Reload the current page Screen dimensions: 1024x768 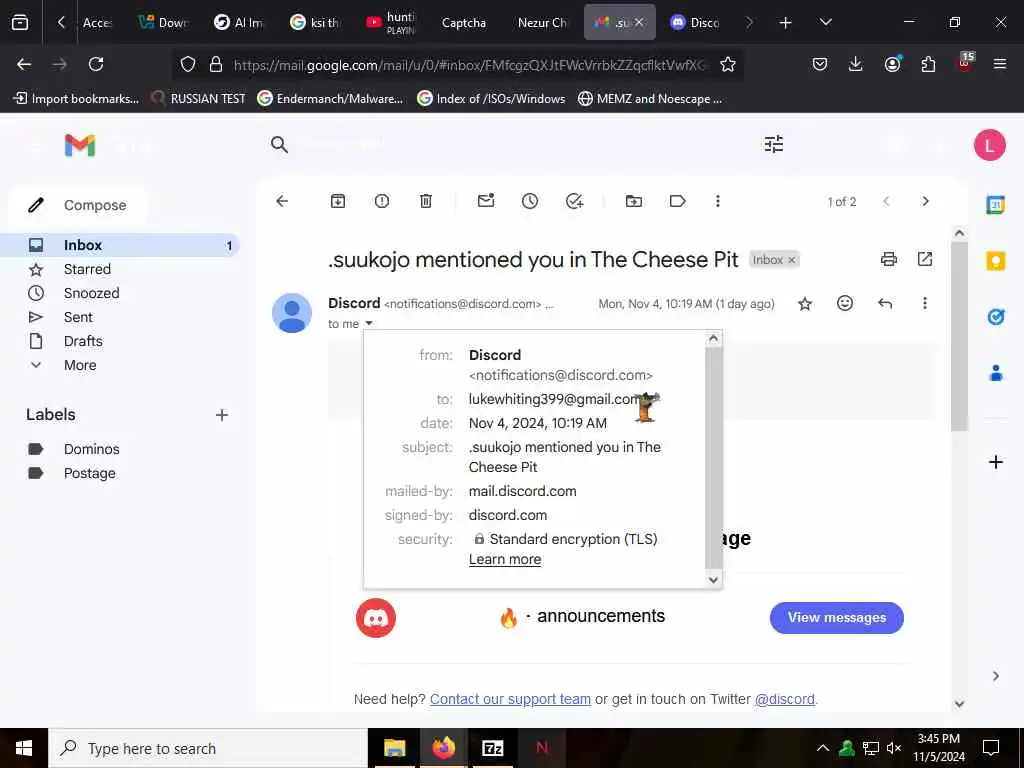(96, 64)
